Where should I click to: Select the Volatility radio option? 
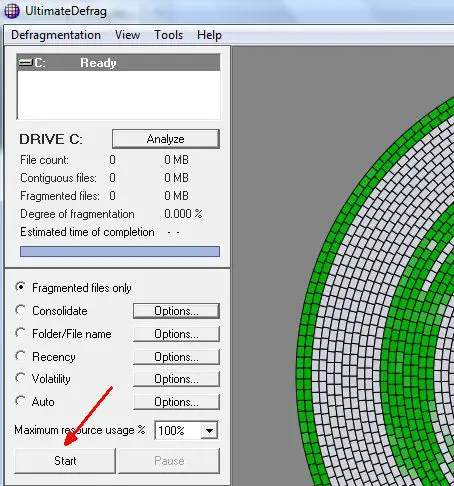tap(20, 378)
